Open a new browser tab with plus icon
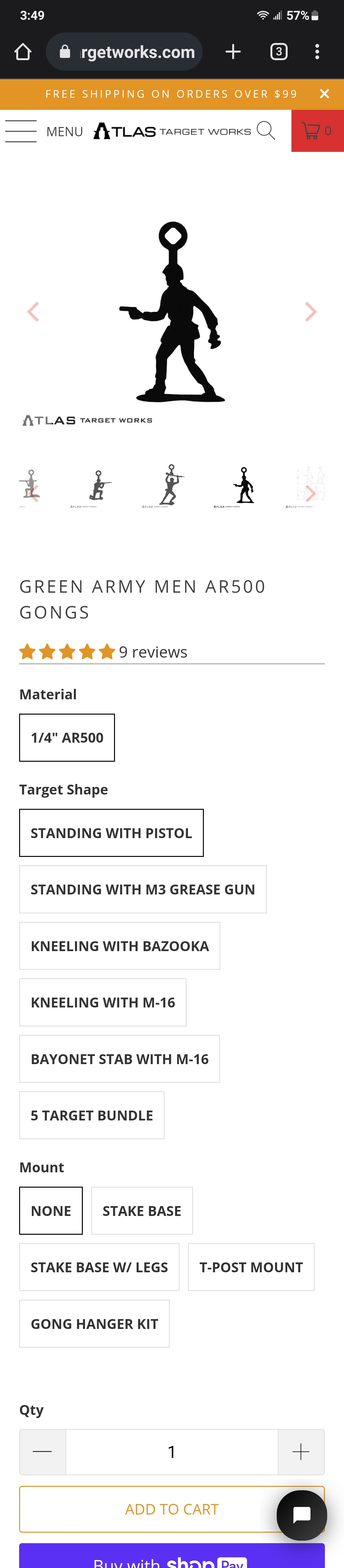This screenshot has height=1568, width=344. pos(233,52)
